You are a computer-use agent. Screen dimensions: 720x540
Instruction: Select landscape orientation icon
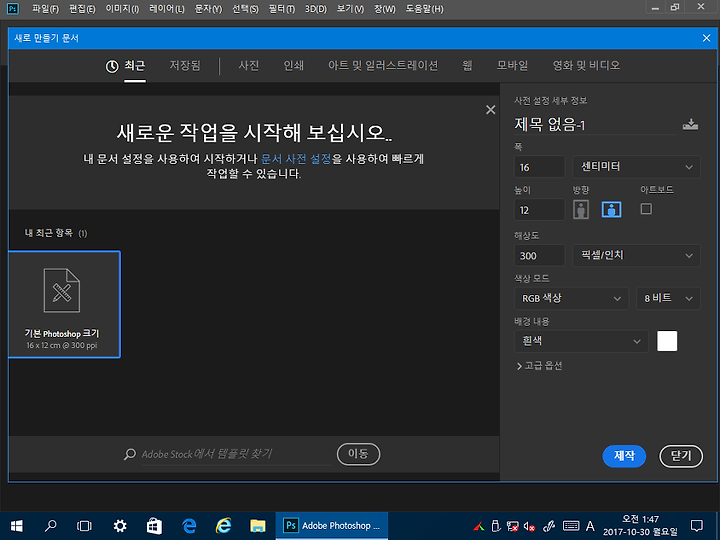click(x=611, y=210)
